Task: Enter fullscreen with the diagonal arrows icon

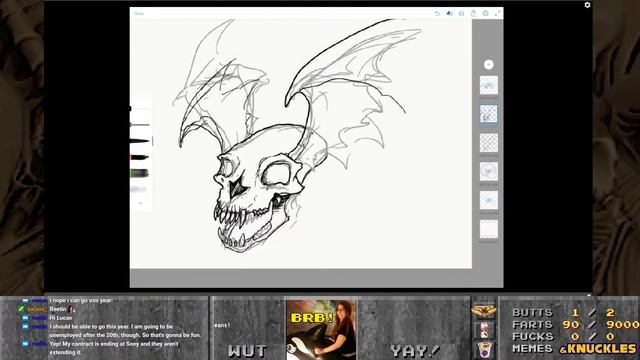Action: pos(498,13)
